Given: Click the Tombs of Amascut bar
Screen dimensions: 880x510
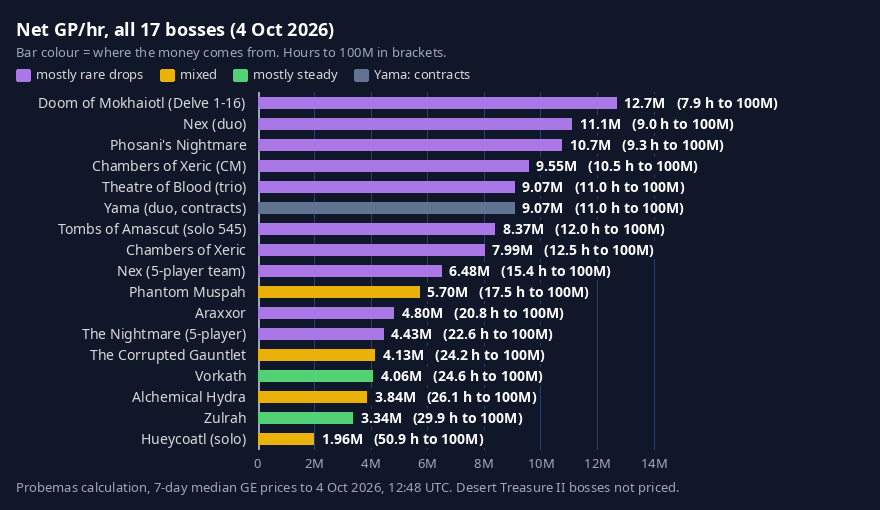Looking at the screenshot, I should point(377,229).
